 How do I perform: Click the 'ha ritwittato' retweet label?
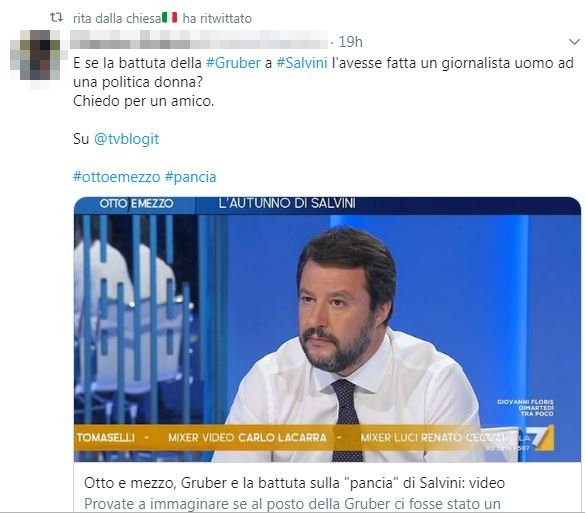tap(217, 18)
